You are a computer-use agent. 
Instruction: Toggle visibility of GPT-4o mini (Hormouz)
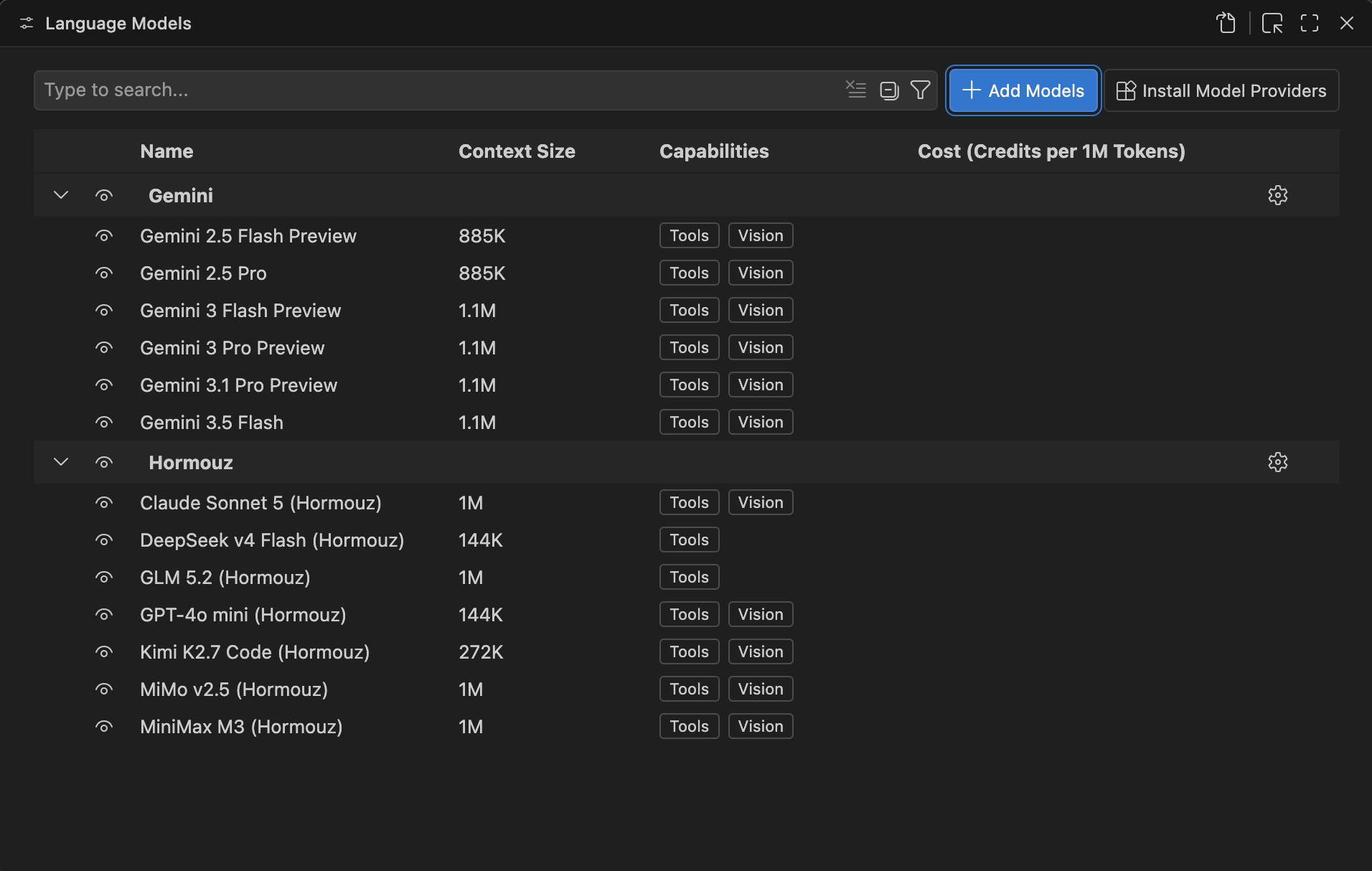click(x=104, y=614)
